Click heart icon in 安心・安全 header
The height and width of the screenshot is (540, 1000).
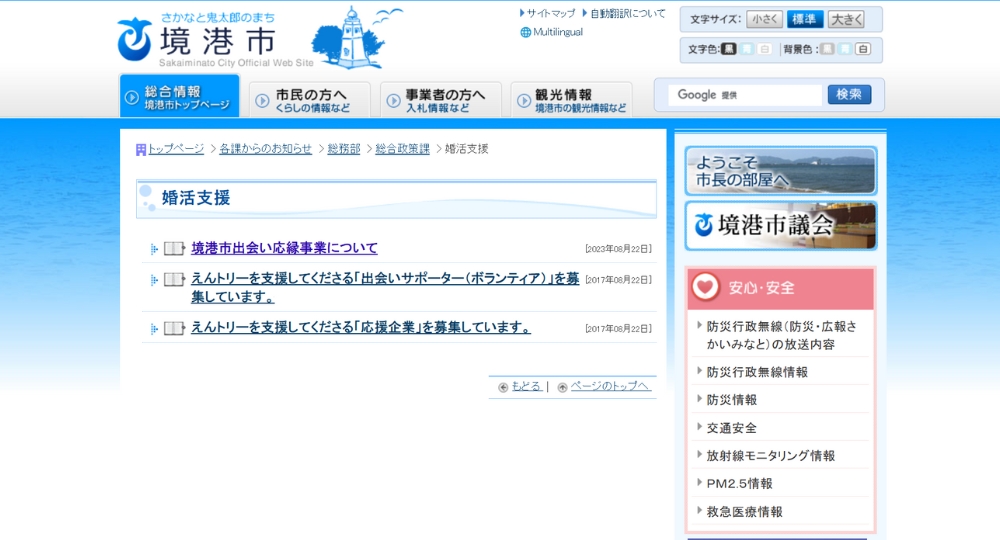click(x=705, y=287)
